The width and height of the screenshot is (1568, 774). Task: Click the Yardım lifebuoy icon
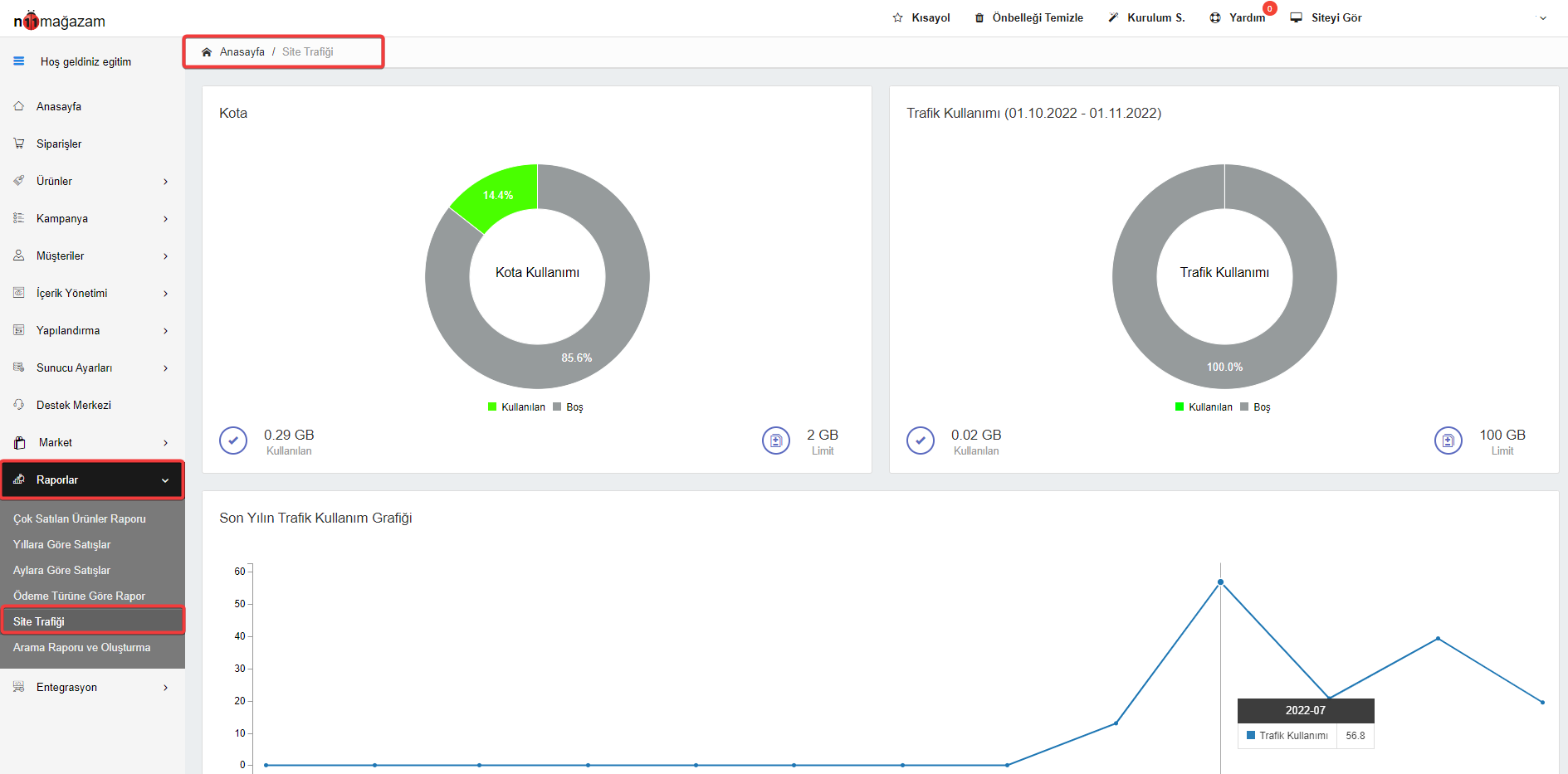click(x=1215, y=17)
